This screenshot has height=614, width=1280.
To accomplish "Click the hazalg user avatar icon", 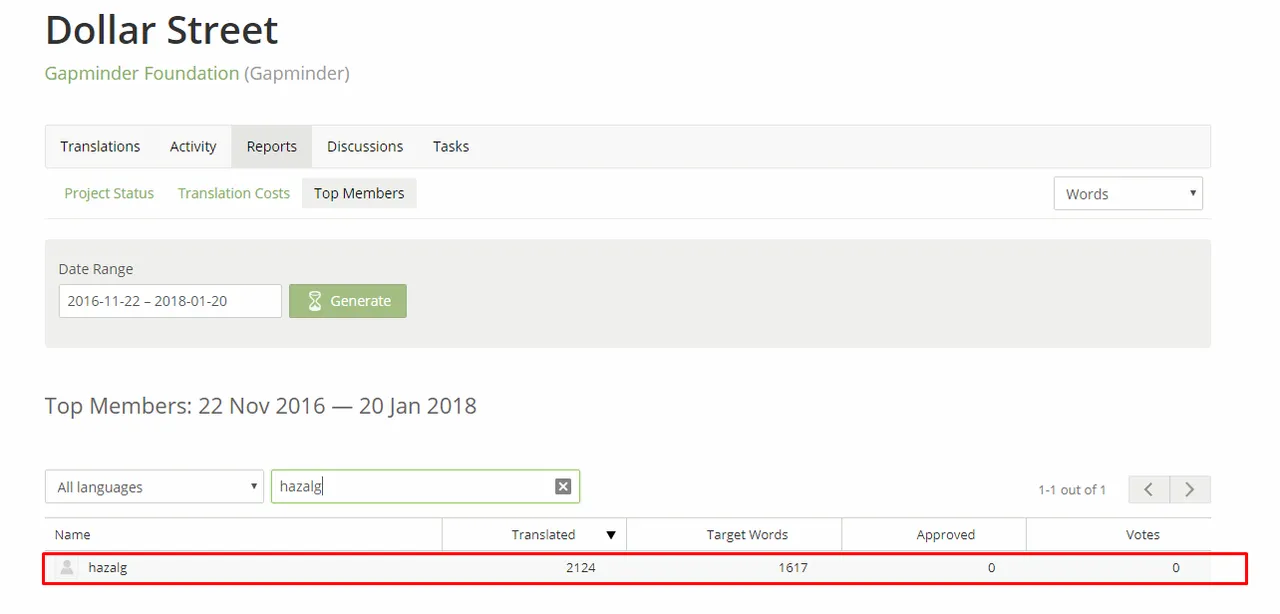I will (67, 567).
